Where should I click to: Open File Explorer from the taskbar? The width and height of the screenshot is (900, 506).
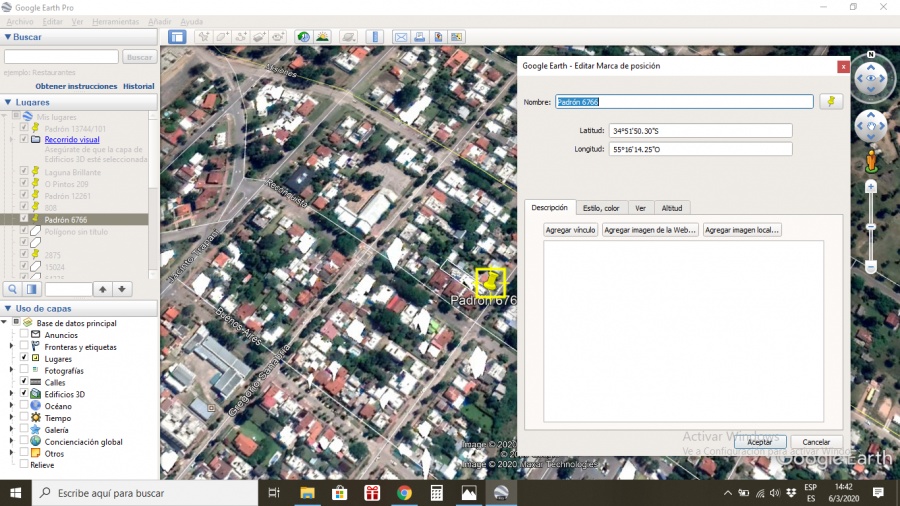pyautogui.click(x=307, y=493)
